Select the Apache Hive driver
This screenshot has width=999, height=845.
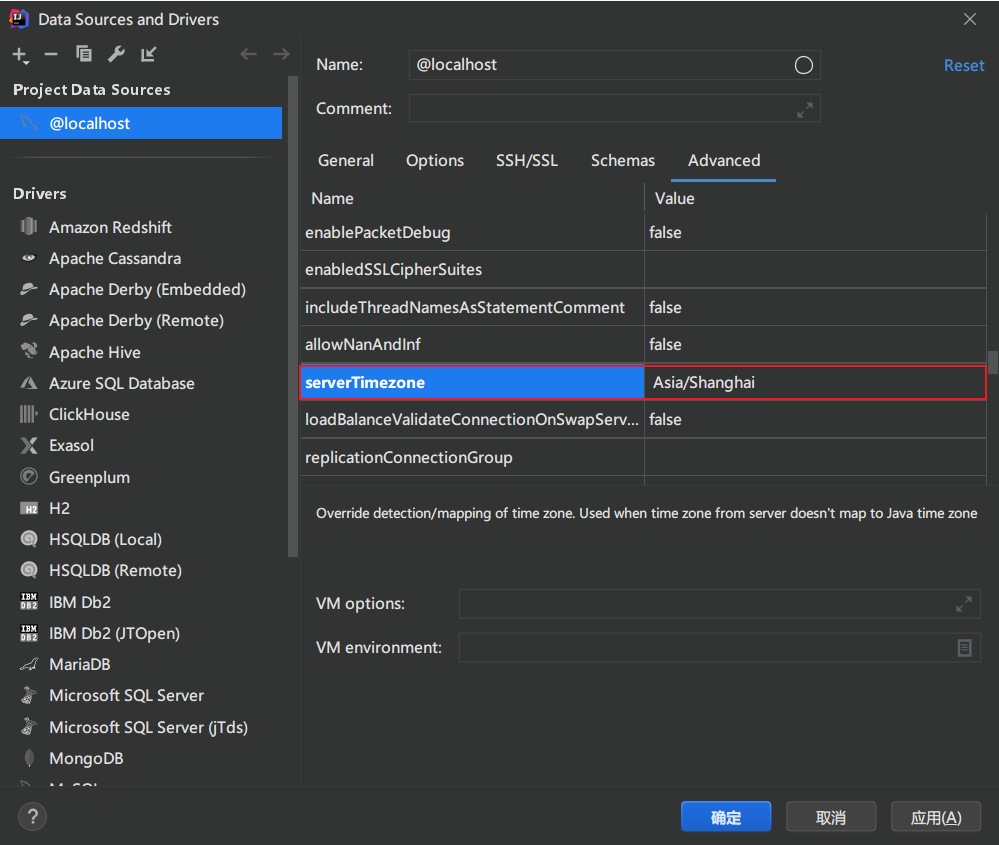coord(96,351)
